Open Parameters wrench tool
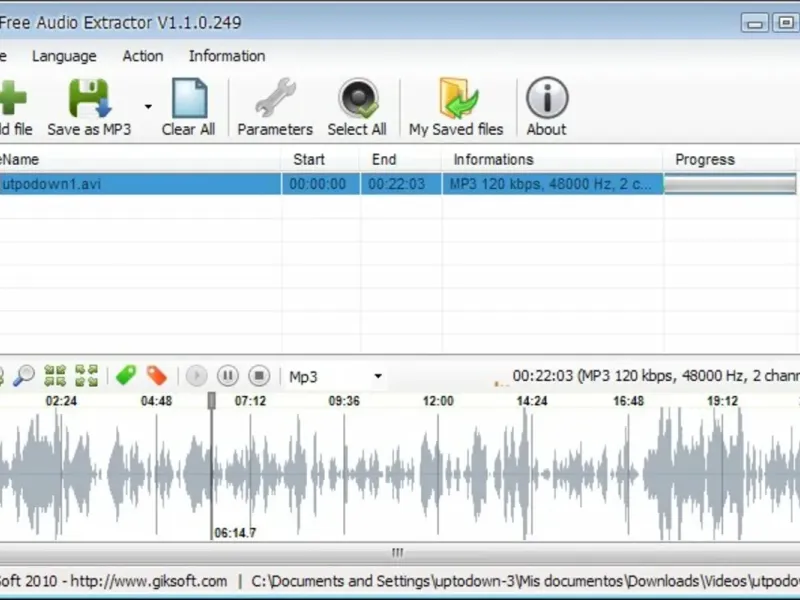The width and height of the screenshot is (800, 600). point(276,98)
